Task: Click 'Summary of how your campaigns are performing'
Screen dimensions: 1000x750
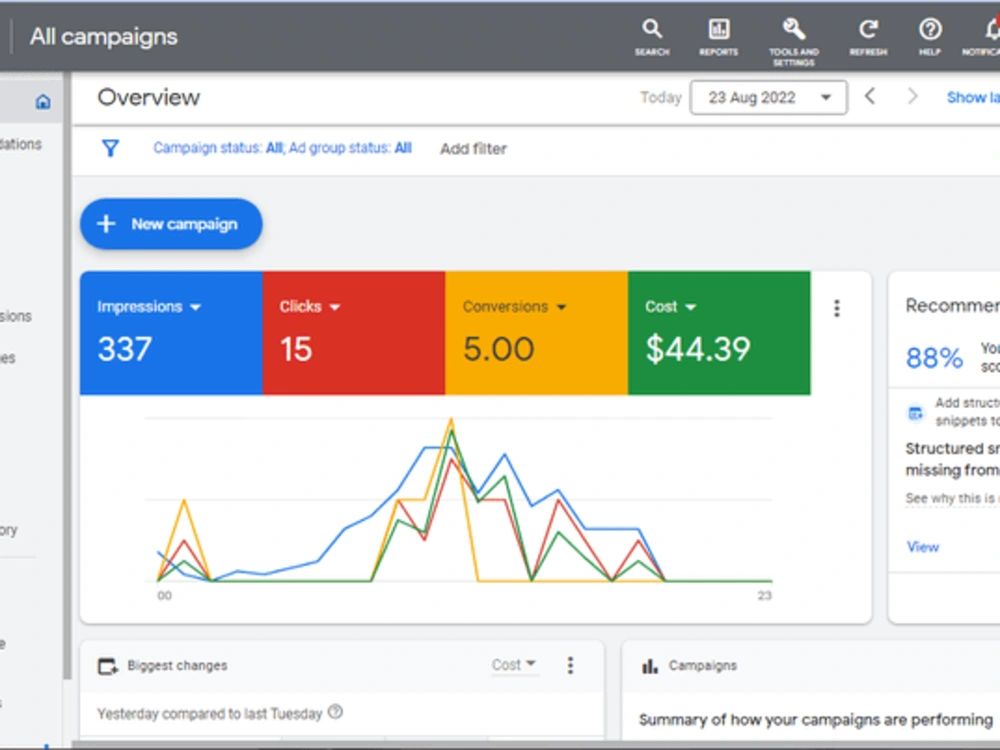Action: point(816,720)
